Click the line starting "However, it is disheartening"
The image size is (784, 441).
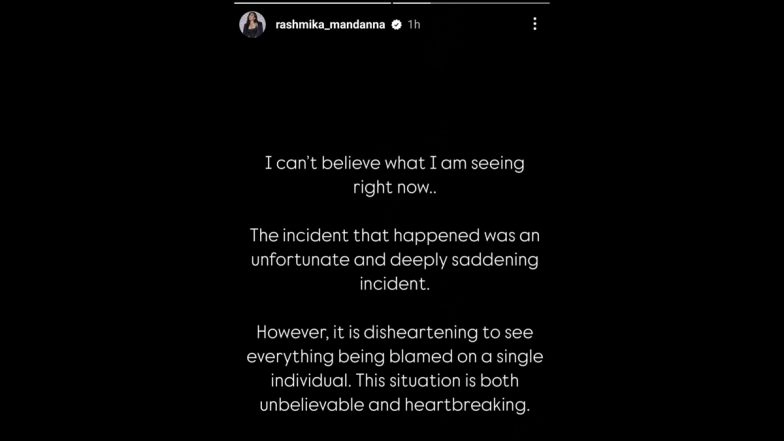(394, 332)
